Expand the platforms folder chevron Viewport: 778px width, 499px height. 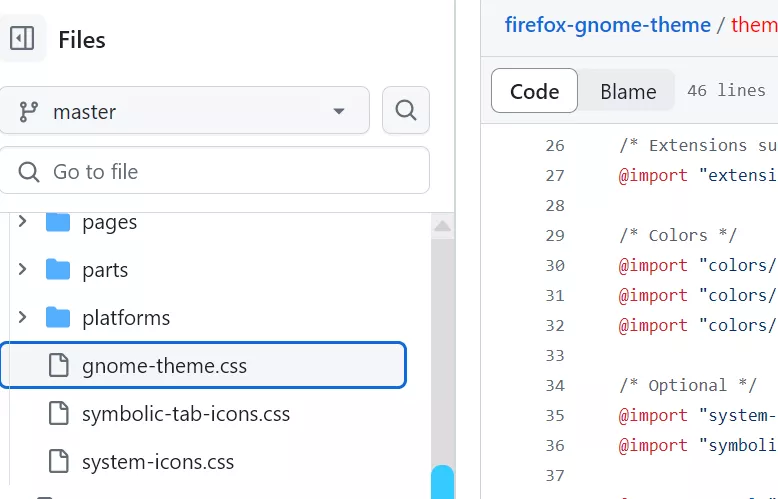[x=22, y=318]
